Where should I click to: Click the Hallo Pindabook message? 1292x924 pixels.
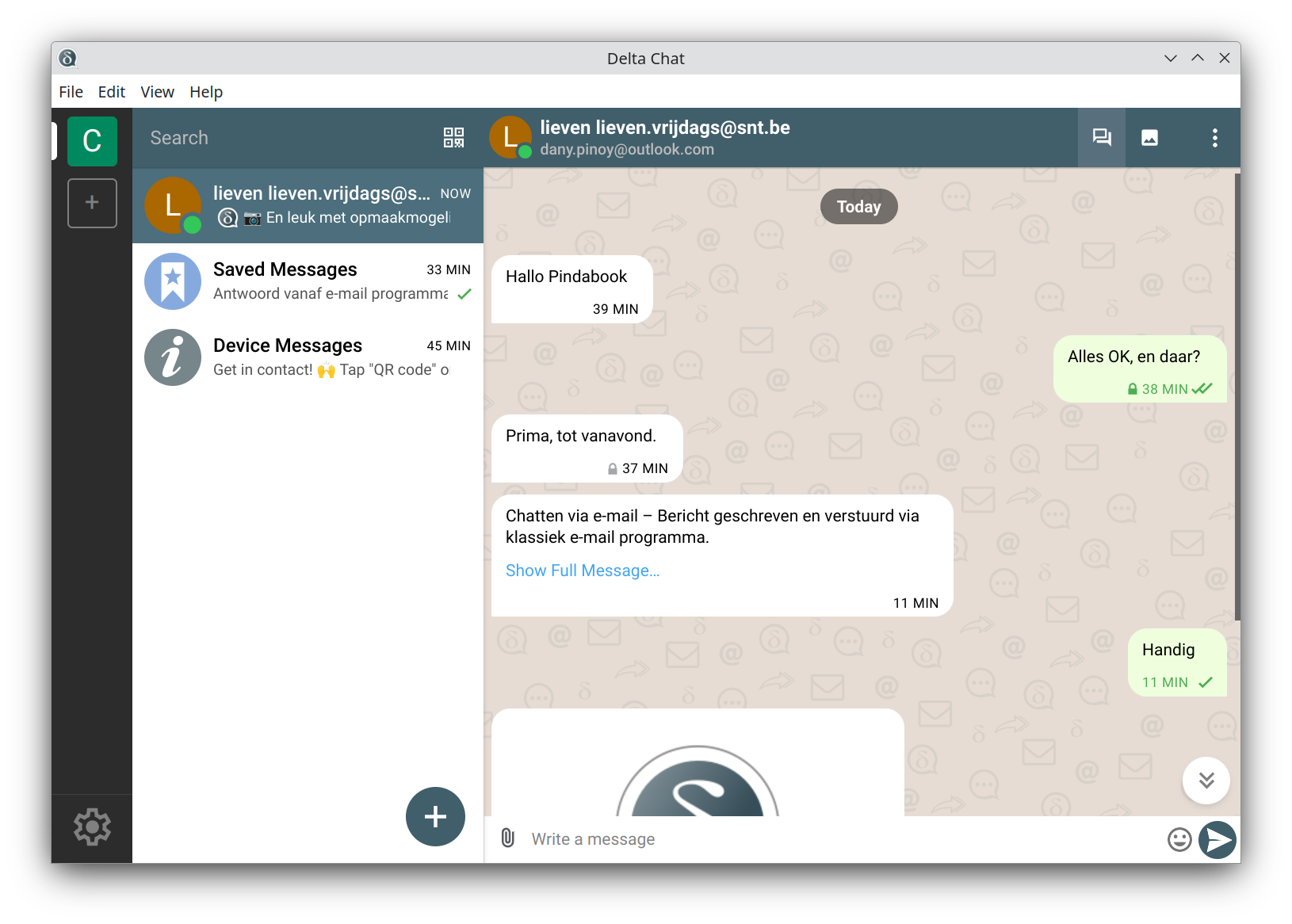coord(572,289)
